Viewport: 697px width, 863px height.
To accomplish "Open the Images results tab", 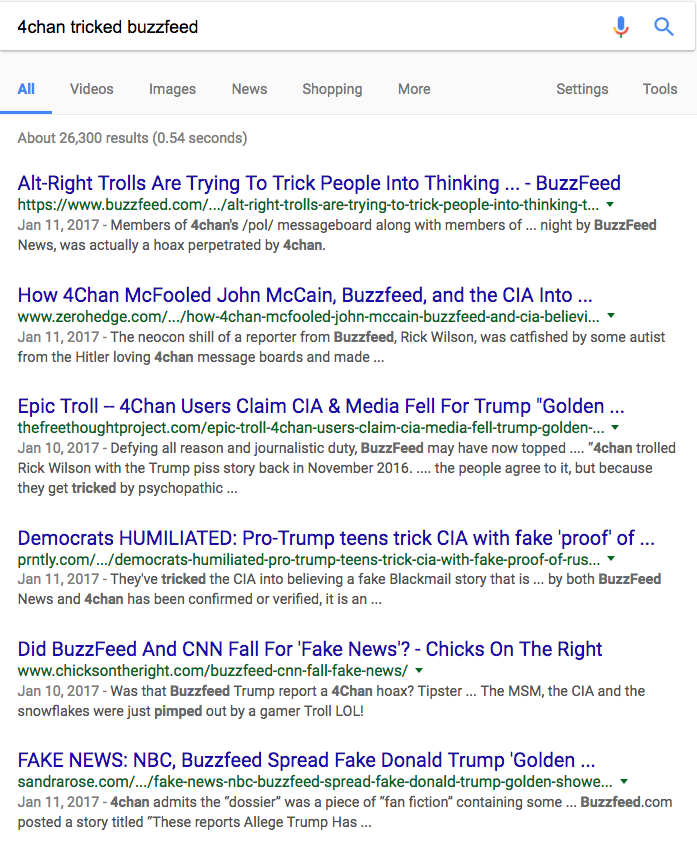I will click(x=173, y=89).
